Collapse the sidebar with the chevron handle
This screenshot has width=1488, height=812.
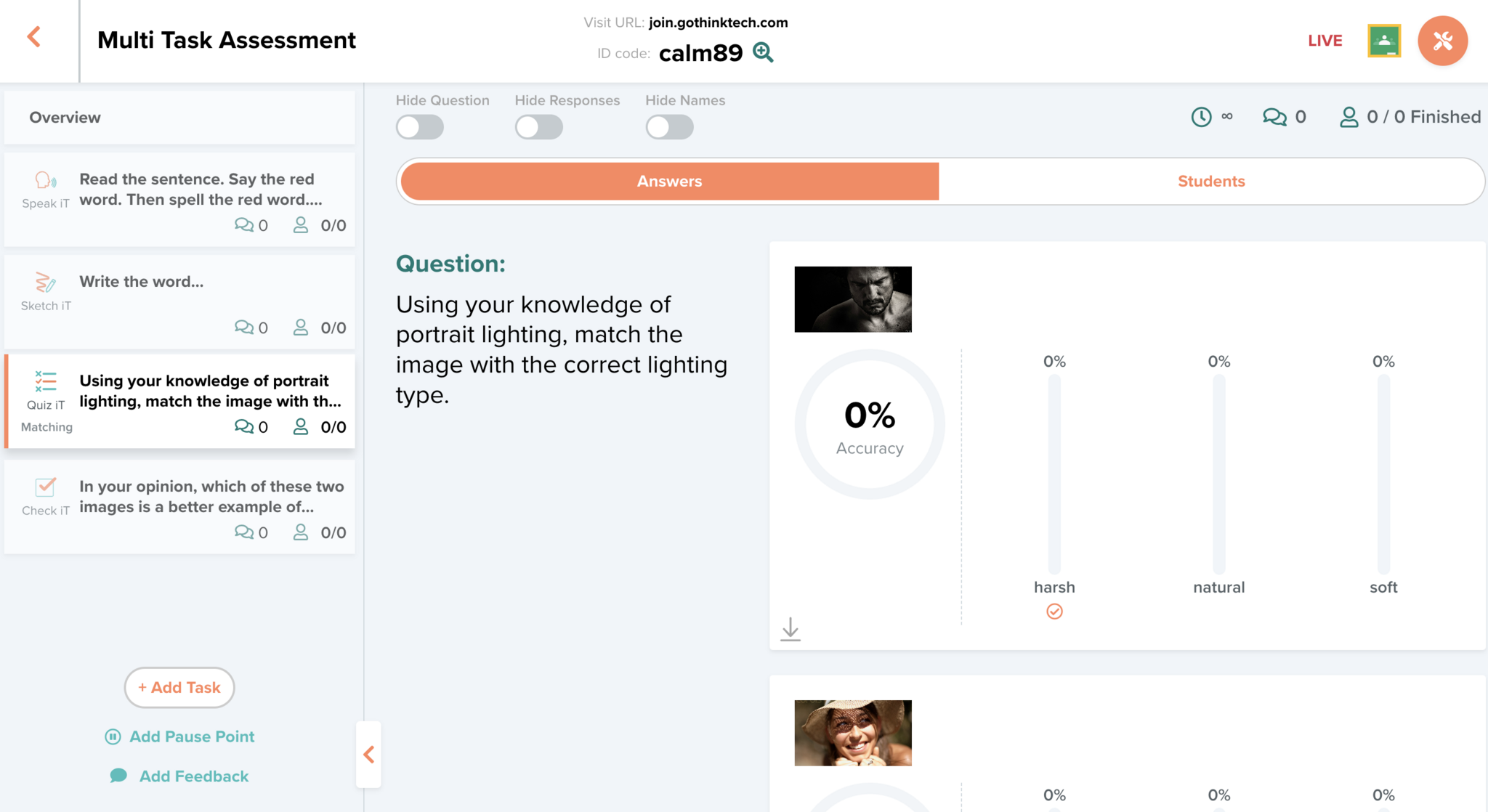click(x=369, y=755)
